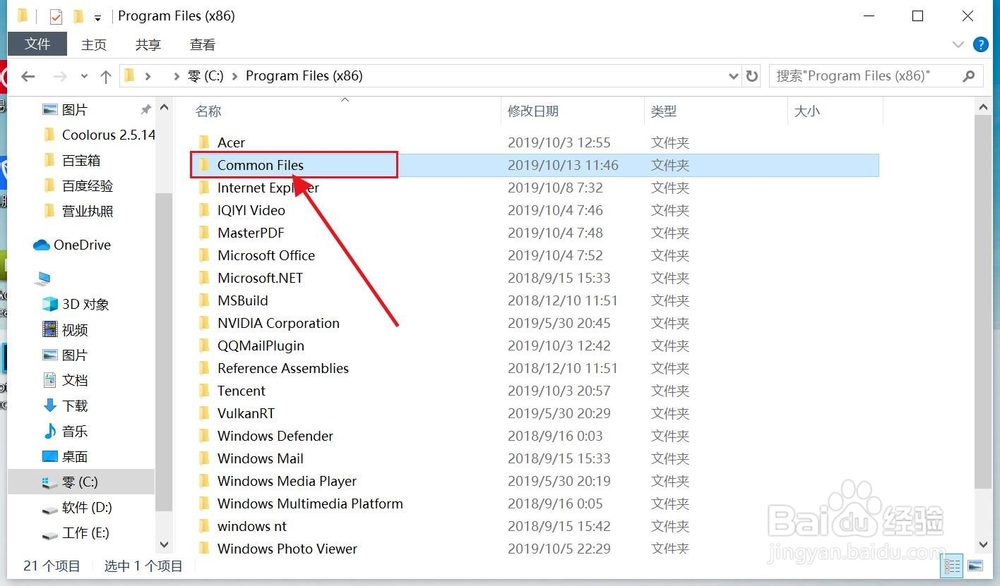
Task: Select the Acer folder icon
Action: (x=204, y=142)
